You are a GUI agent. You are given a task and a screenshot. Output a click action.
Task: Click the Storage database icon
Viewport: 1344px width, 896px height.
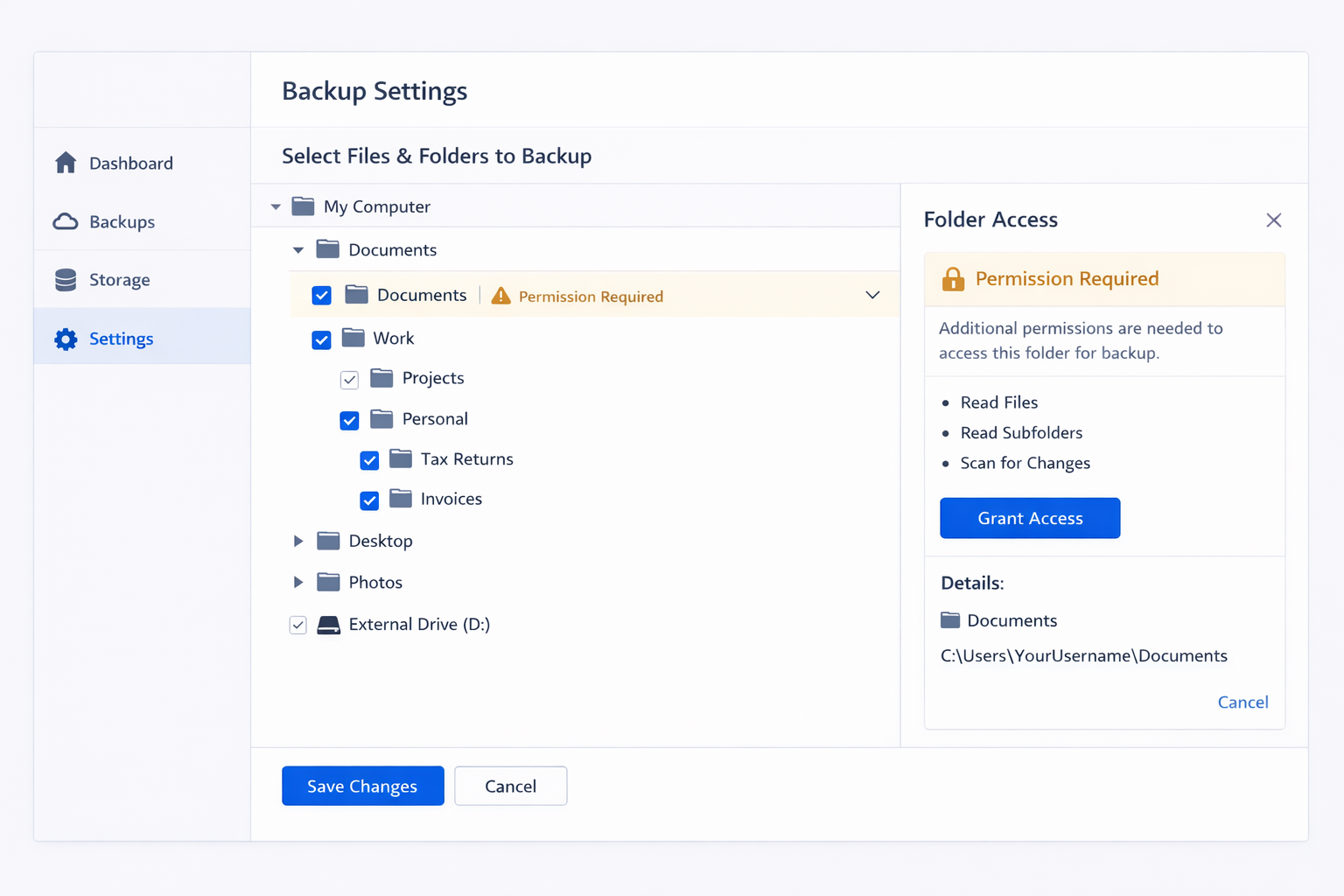point(66,280)
